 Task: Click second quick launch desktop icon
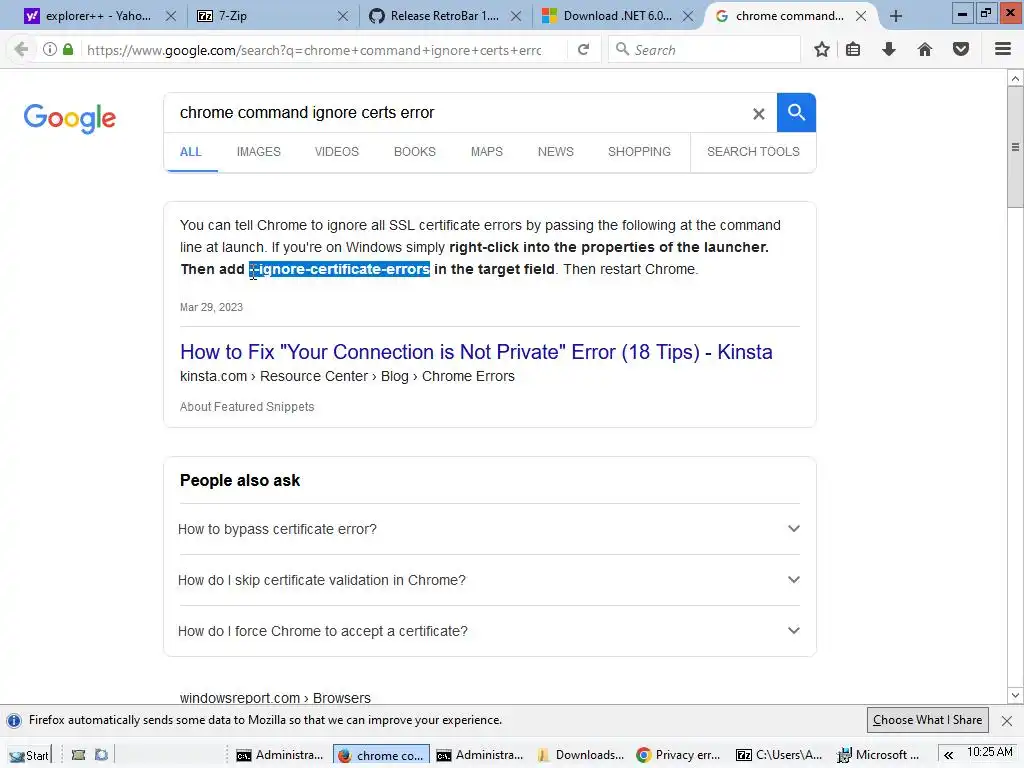[x=101, y=755]
